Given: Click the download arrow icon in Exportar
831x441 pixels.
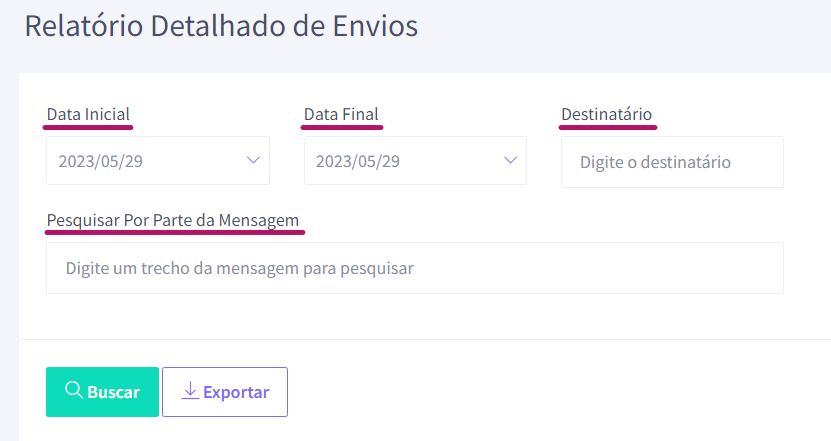Looking at the screenshot, I should click(190, 390).
